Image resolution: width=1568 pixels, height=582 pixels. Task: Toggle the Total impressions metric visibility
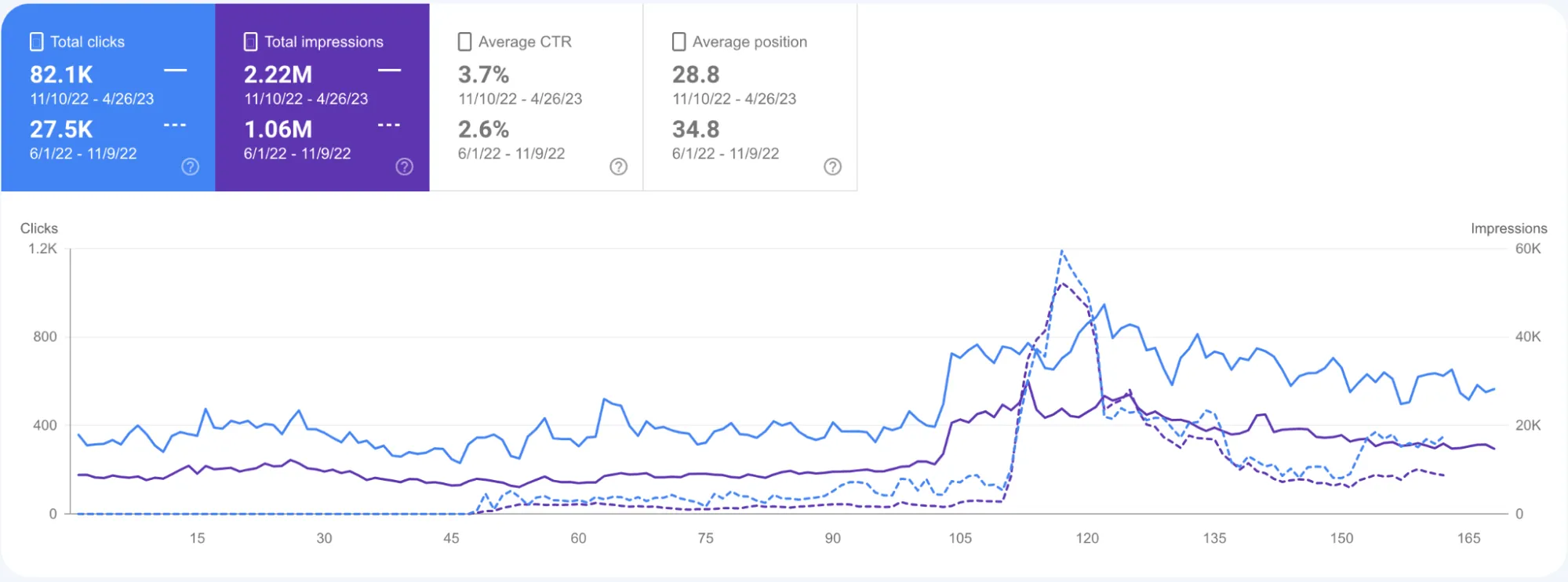pyautogui.click(x=250, y=41)
